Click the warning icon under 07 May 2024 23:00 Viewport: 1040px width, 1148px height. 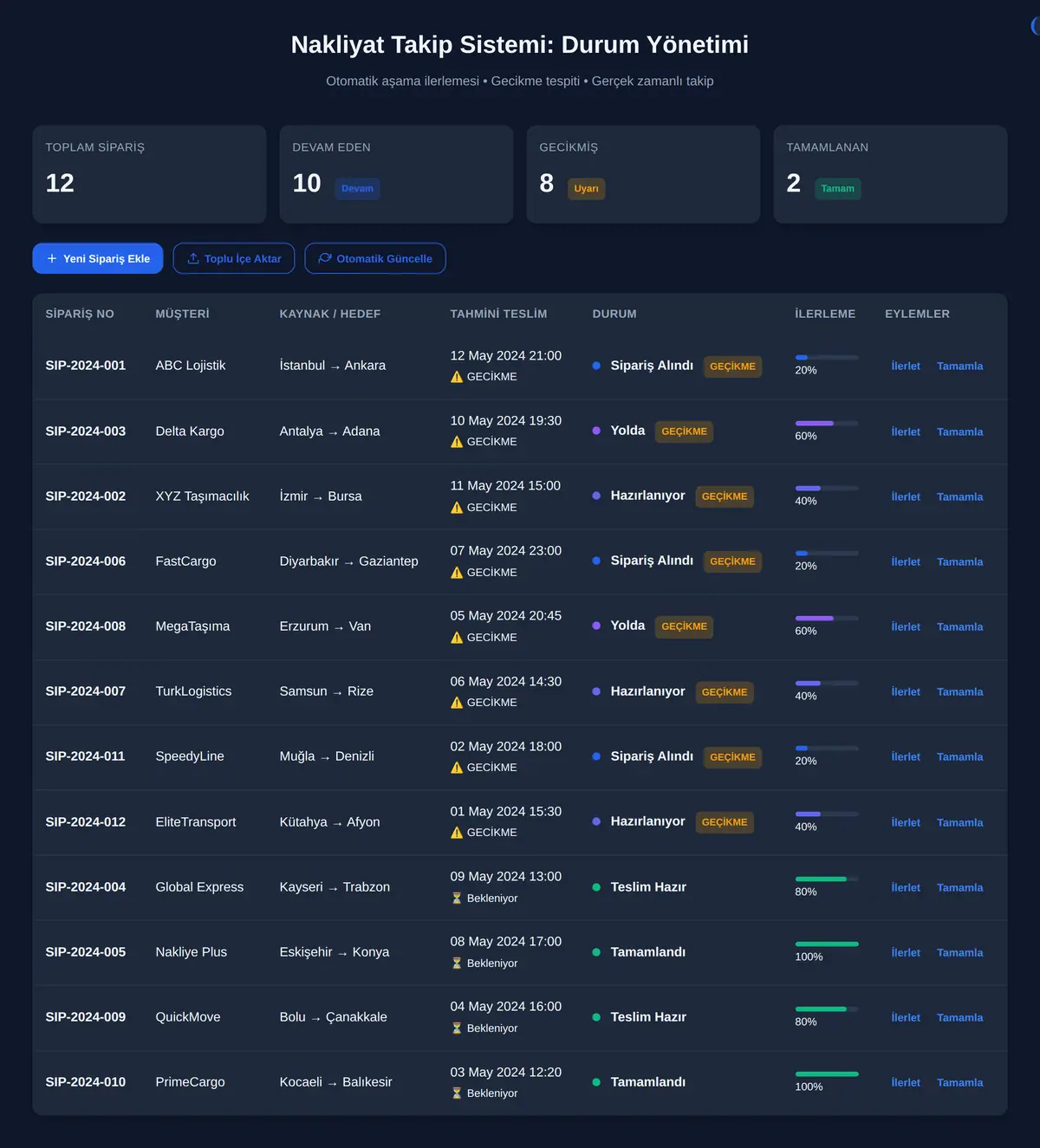457,573
